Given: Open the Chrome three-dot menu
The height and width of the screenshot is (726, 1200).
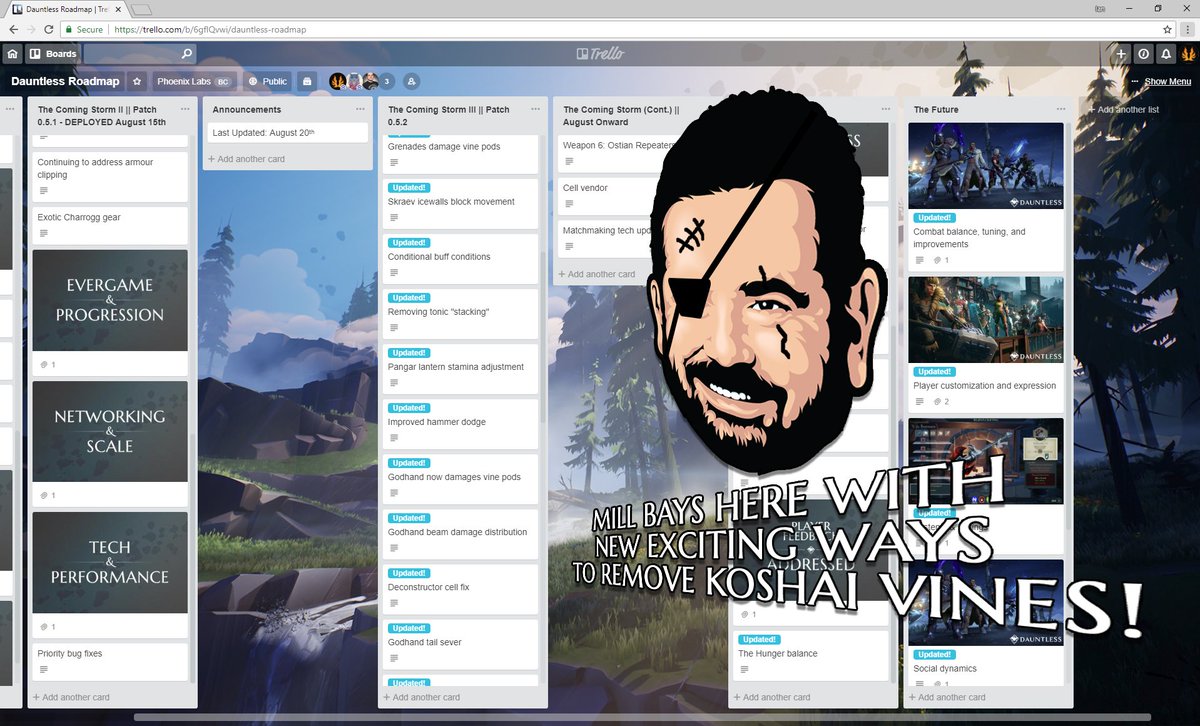Looking at the screenshot, I should [1189, 30].
